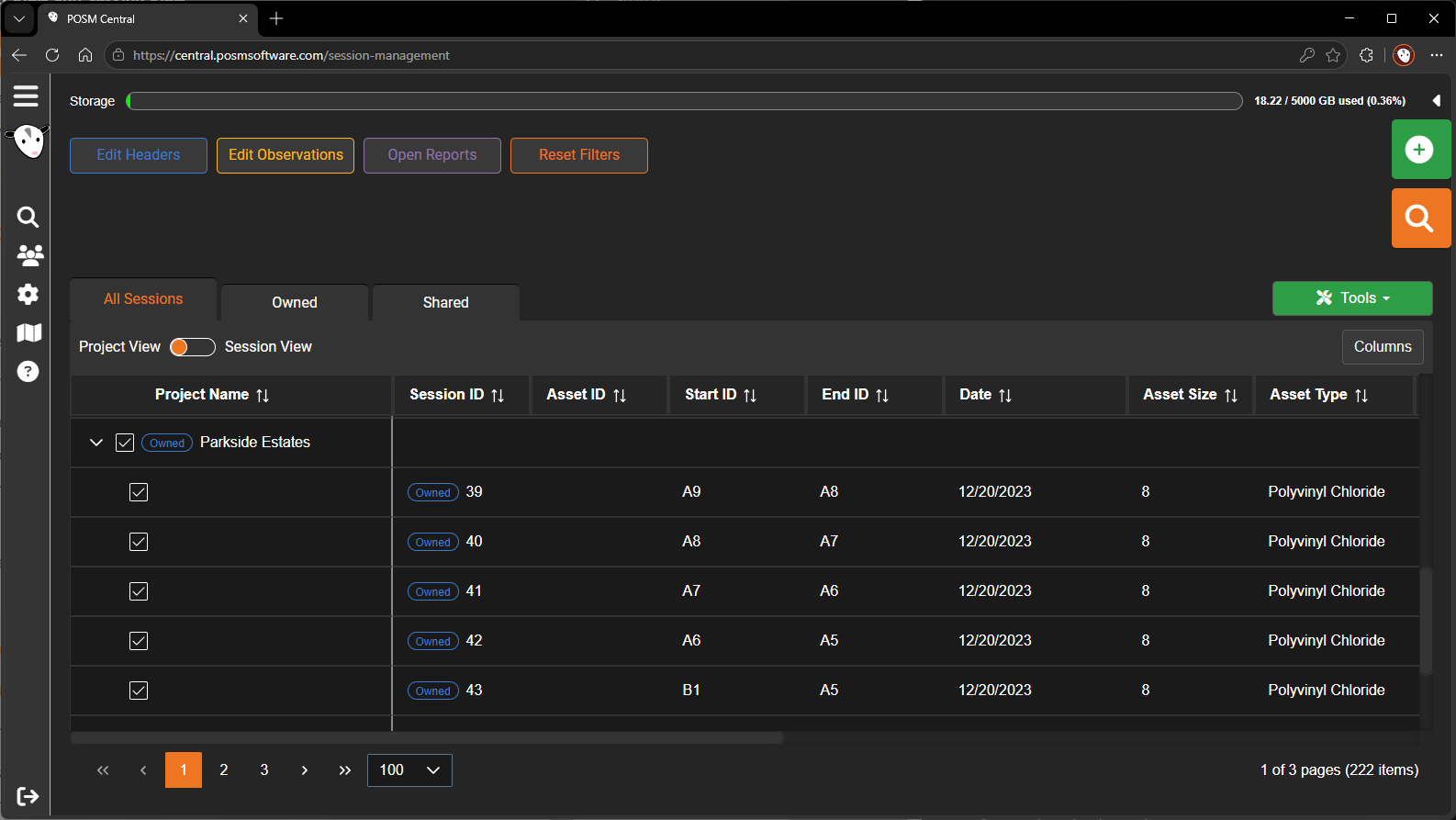Uncheck Parkside Estates project checkbox

(x=125, y=443)
